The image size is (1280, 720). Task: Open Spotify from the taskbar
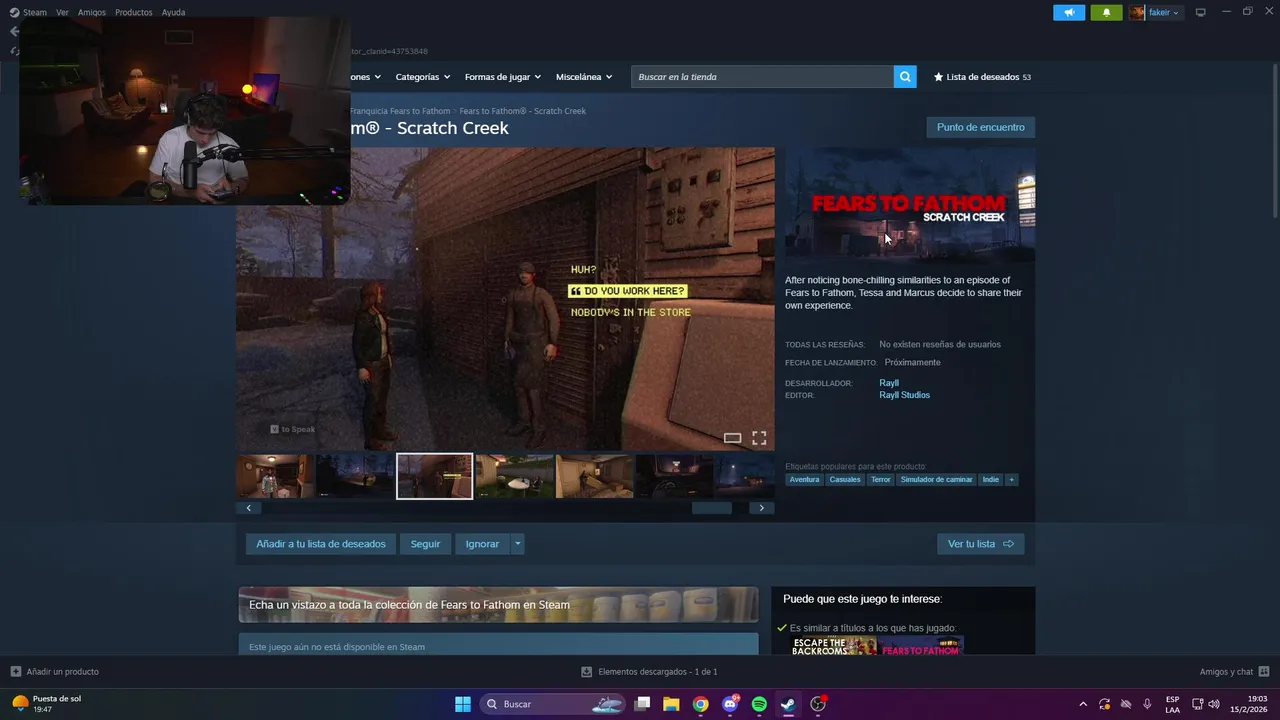pos(759,704)
